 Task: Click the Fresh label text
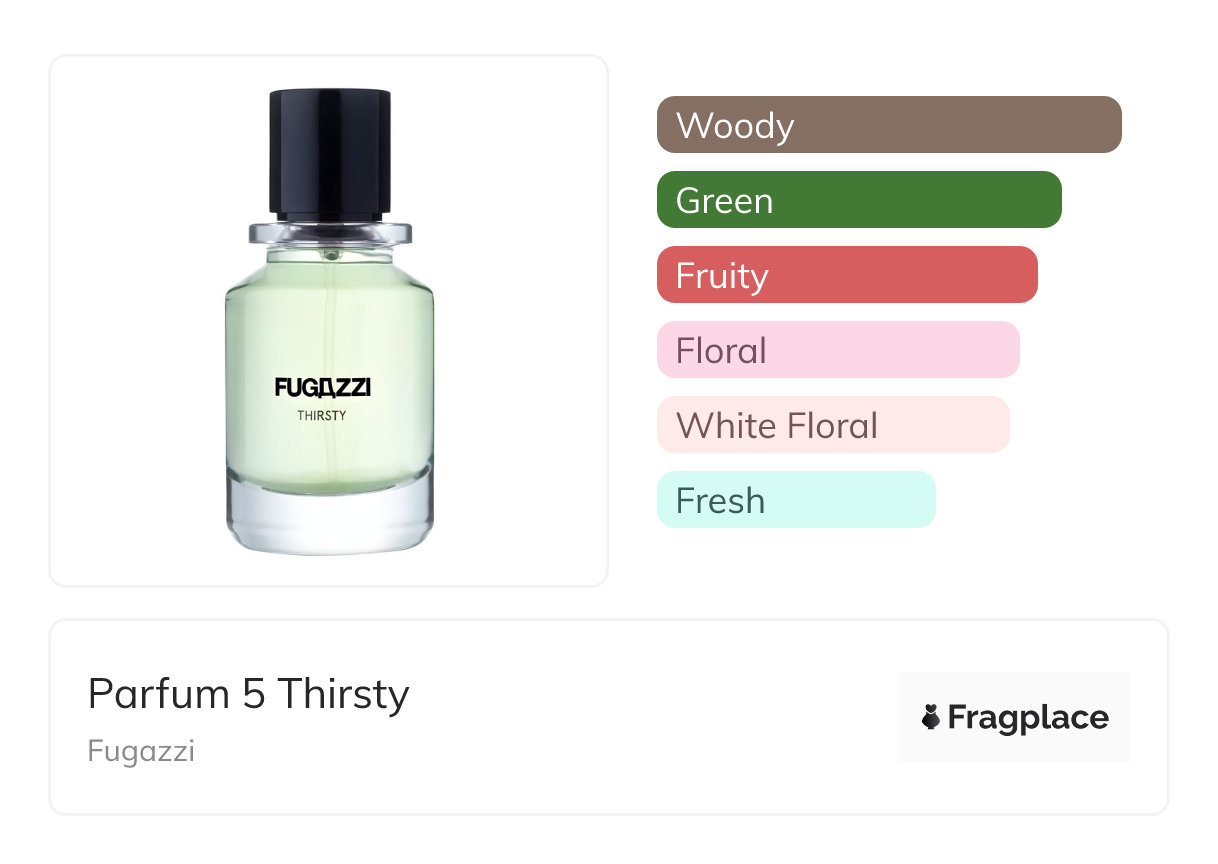click(720, 501)
